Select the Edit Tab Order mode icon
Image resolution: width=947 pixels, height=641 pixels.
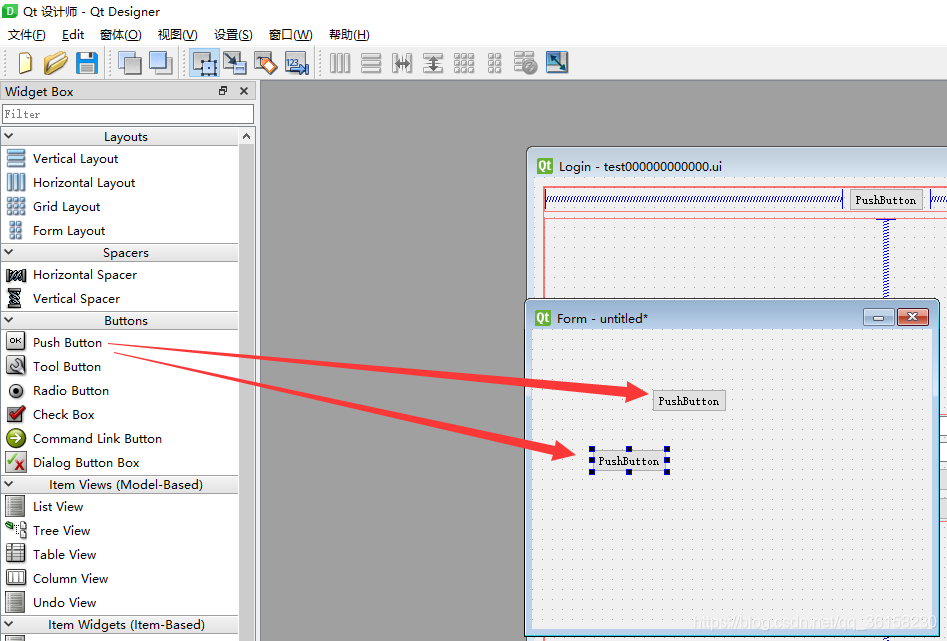(297, 63)
